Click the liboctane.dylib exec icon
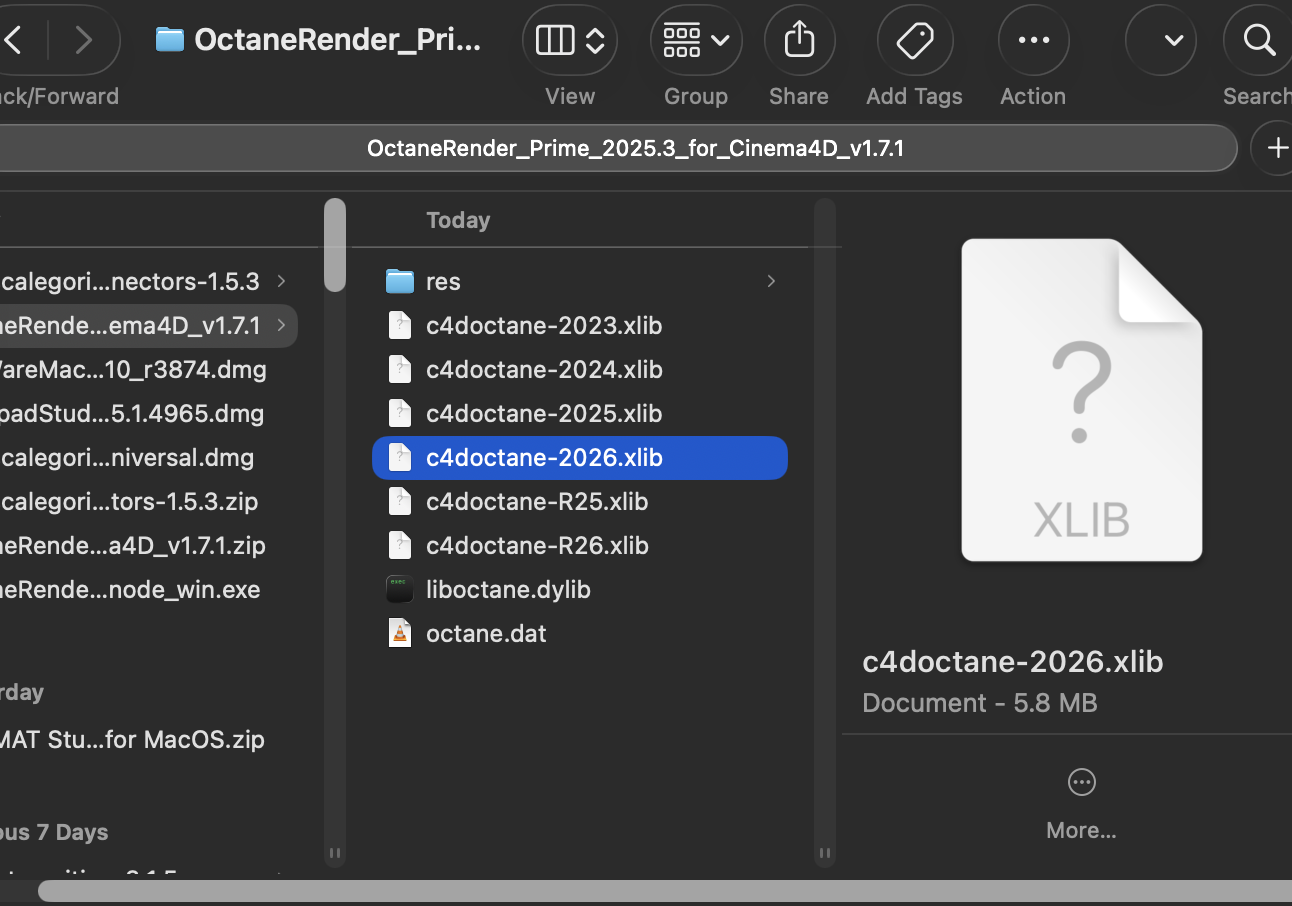This screenshot has width=1292, height=906. [x=400, y=589]
